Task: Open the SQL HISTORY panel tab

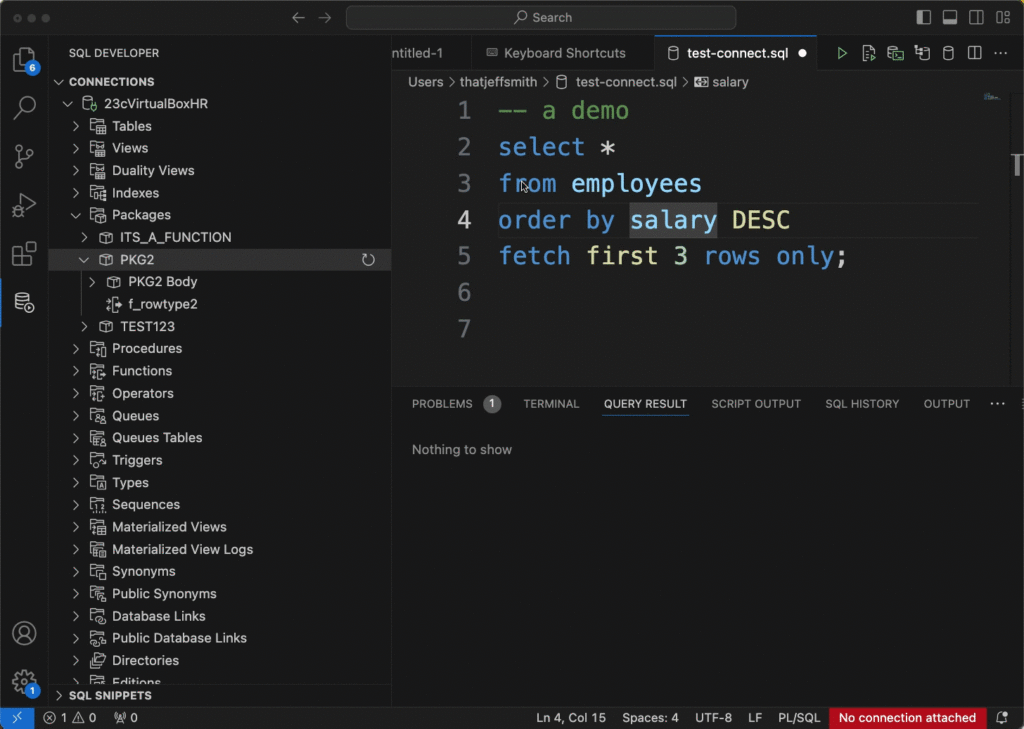Action: pyautogui.click(x=862, y=404)
